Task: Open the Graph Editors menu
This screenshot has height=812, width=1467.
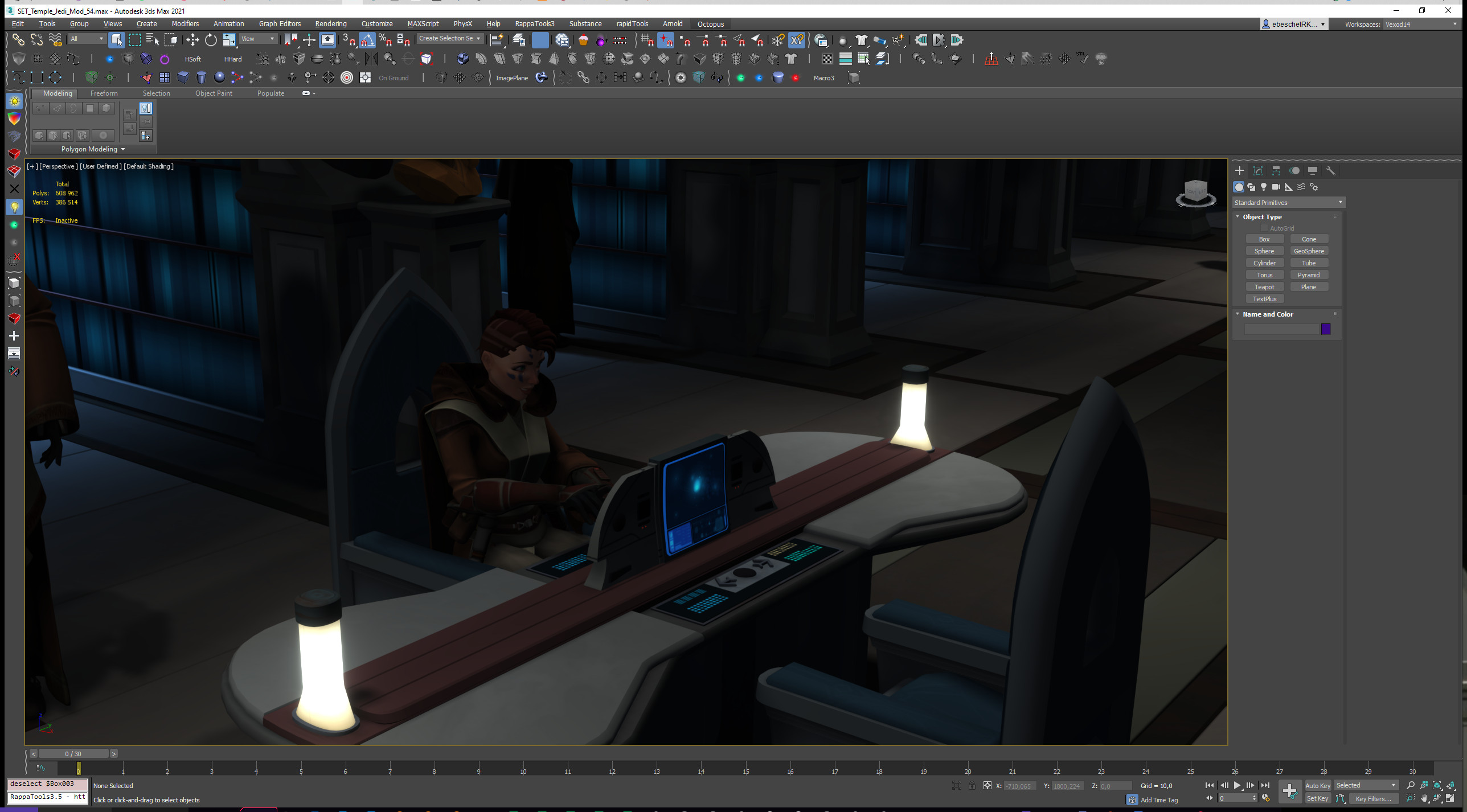Action: [280, 24]
